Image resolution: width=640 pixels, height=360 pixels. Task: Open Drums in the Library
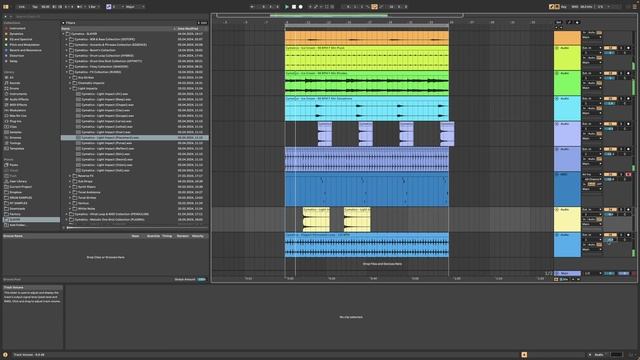tap(14, 88)
